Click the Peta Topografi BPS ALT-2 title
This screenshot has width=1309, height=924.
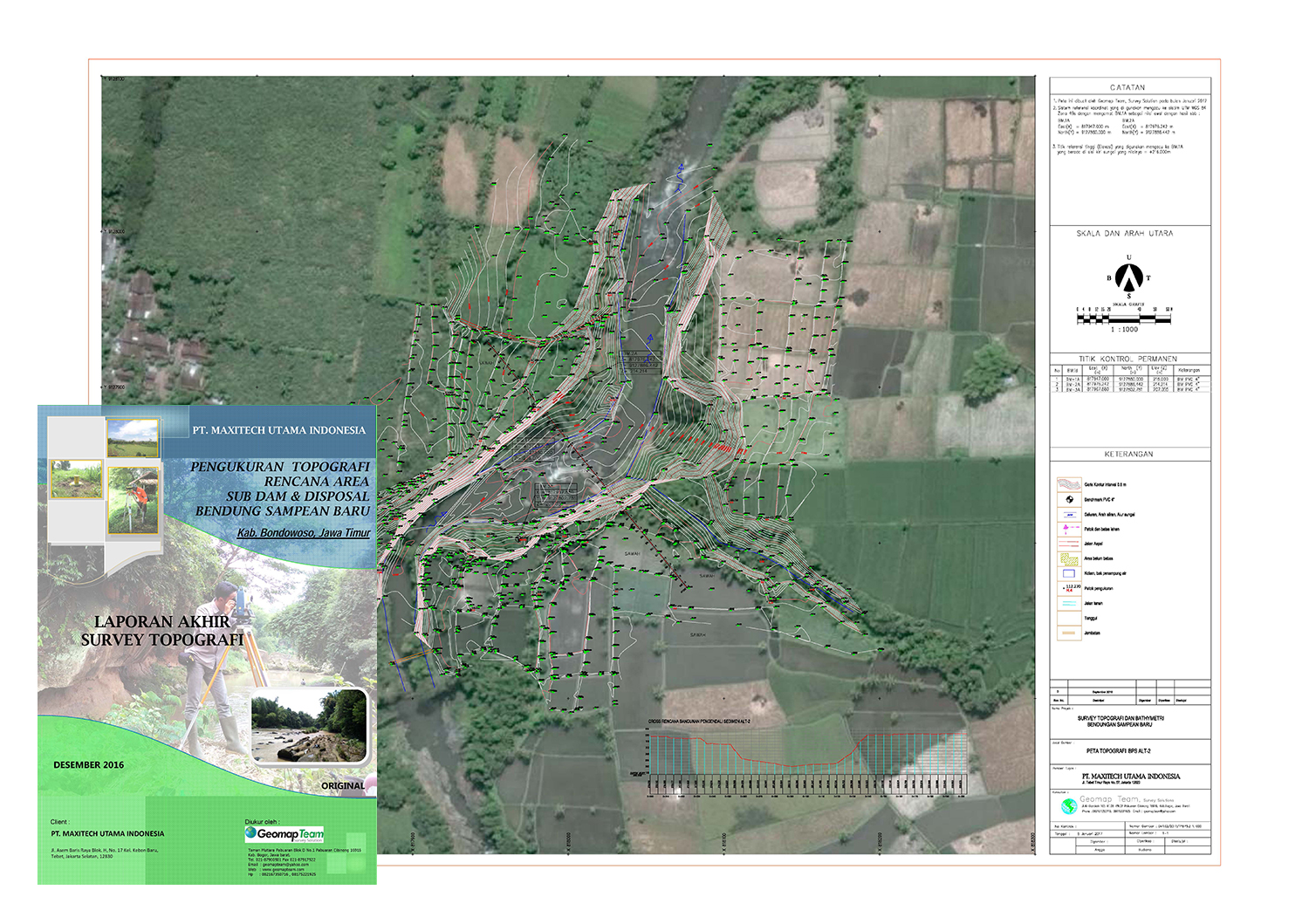coord(1119,750)
